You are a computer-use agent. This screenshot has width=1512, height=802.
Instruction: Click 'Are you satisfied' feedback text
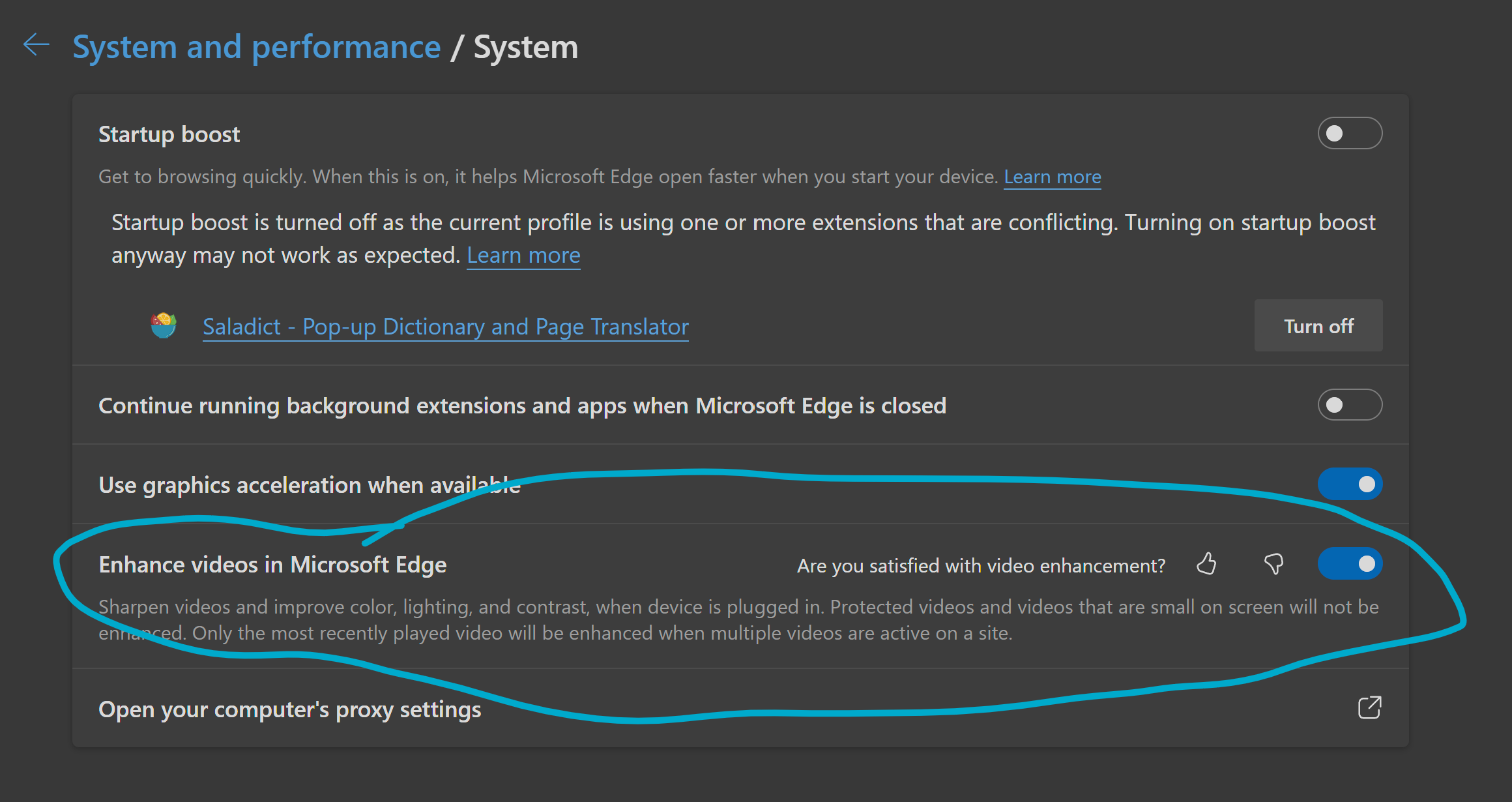click(x=981, y=566)
